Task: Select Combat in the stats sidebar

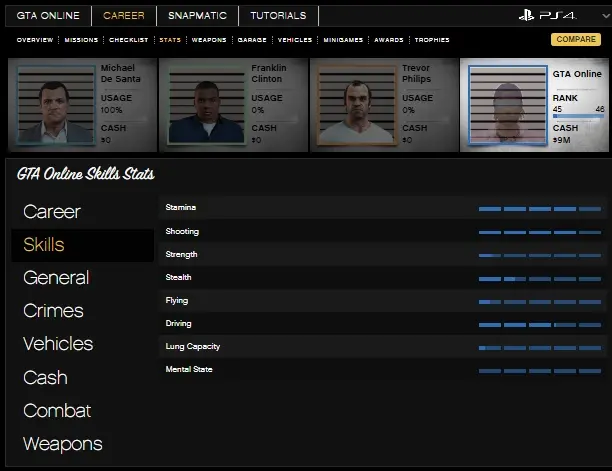Action: pyautogui.click(x=57, y=411)
